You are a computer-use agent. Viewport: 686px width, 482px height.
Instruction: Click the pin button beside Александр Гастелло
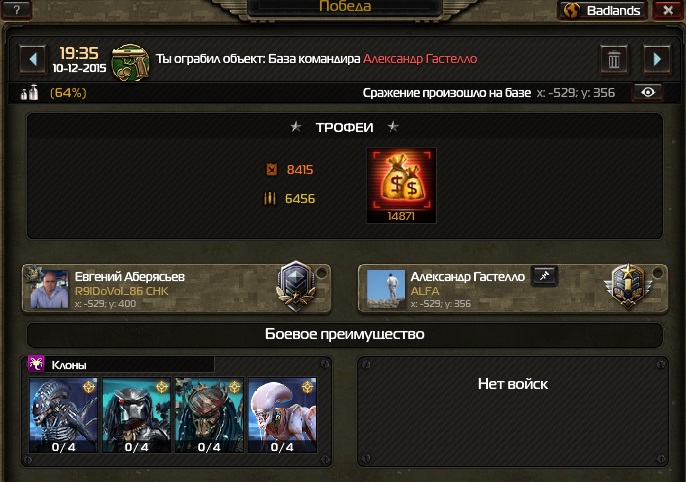[544, 276]
